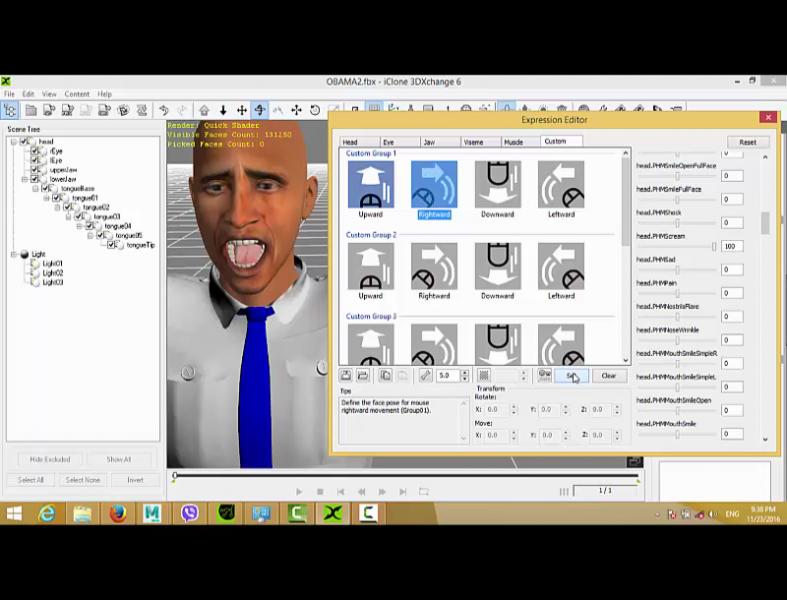Toggle the tongueTip checkbox
The width and height of the screenshot is (787, 600).
[111, 245]
